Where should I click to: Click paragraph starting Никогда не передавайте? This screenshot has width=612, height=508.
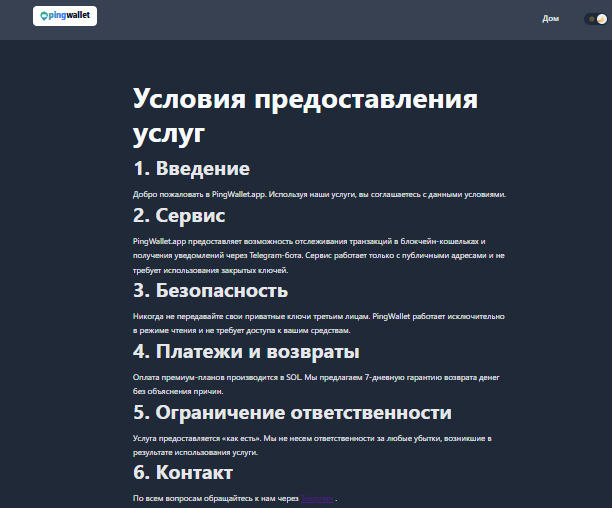point(319,323)
